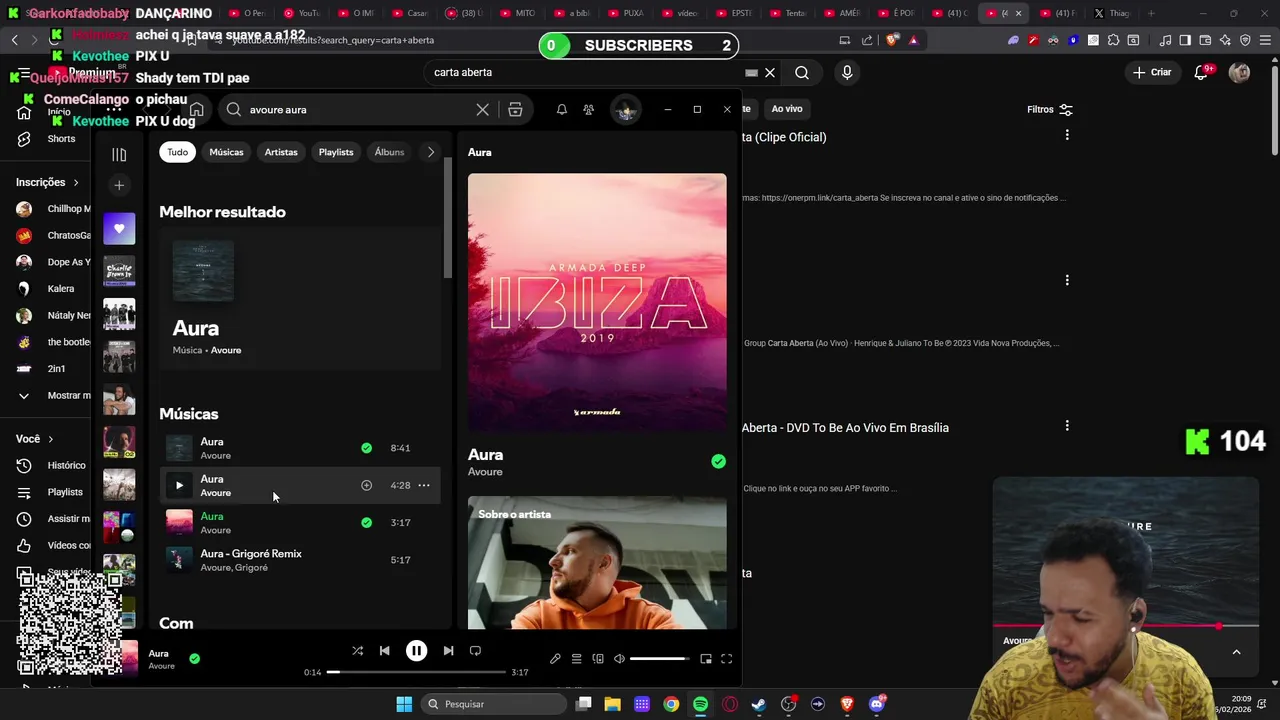
Task: Open YouTube notifications bell
Action: click(x=1202, y=72)
